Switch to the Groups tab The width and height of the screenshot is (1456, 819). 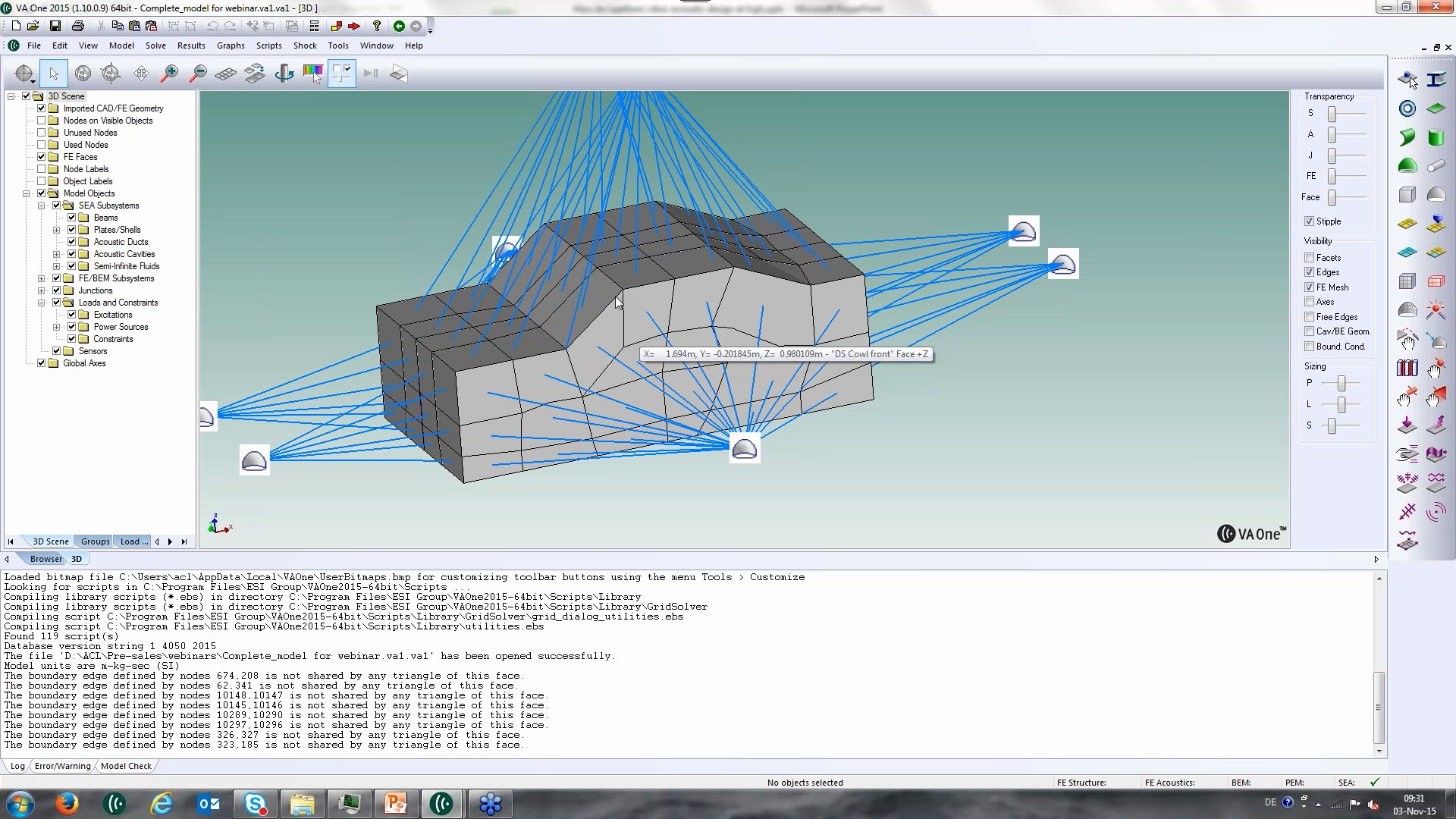click(x=96, y=541)
